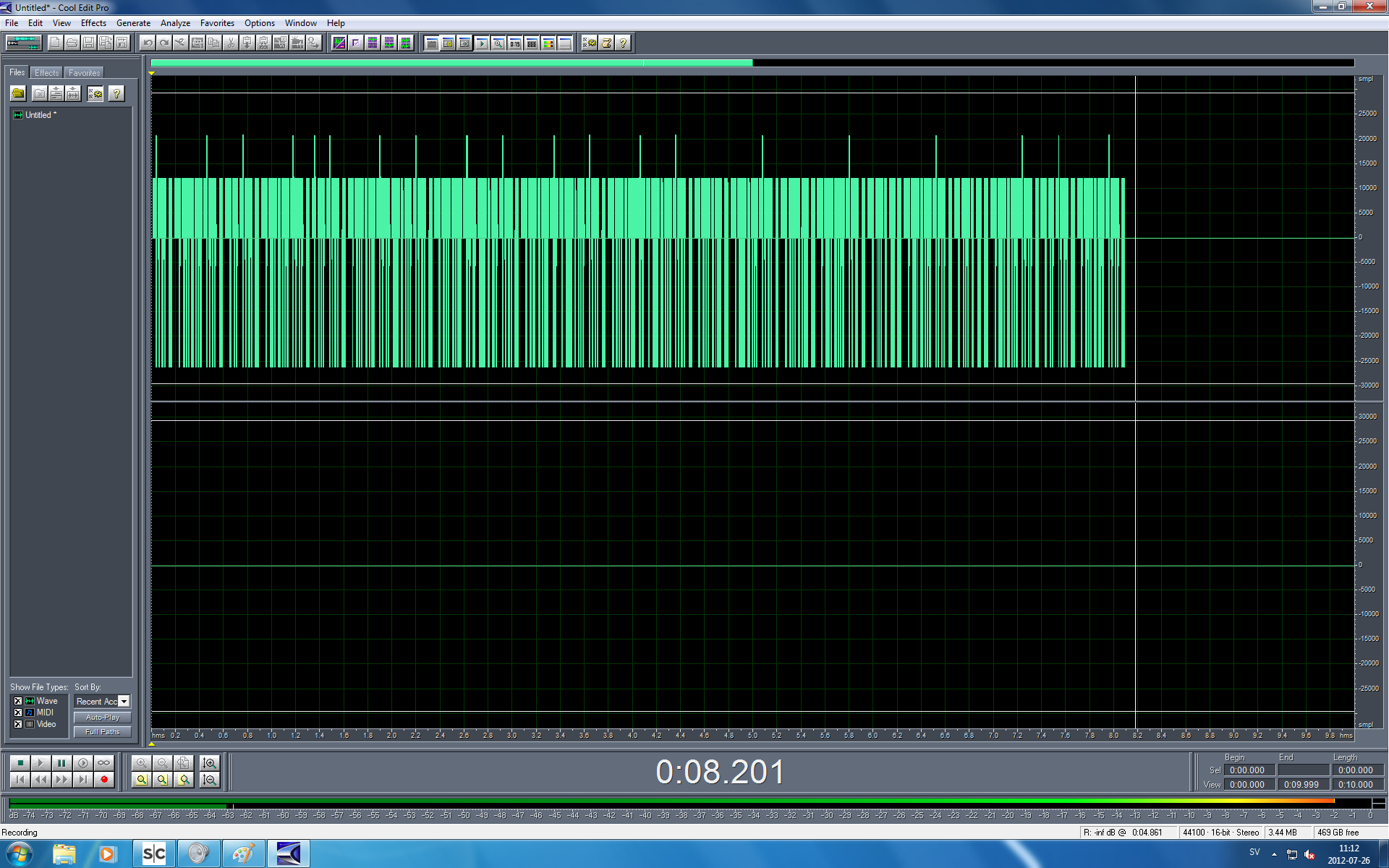Viewport: 1389px width, 868px height.
Task: Click the Save file toolbar icon
Action: (x=88, y=43)
